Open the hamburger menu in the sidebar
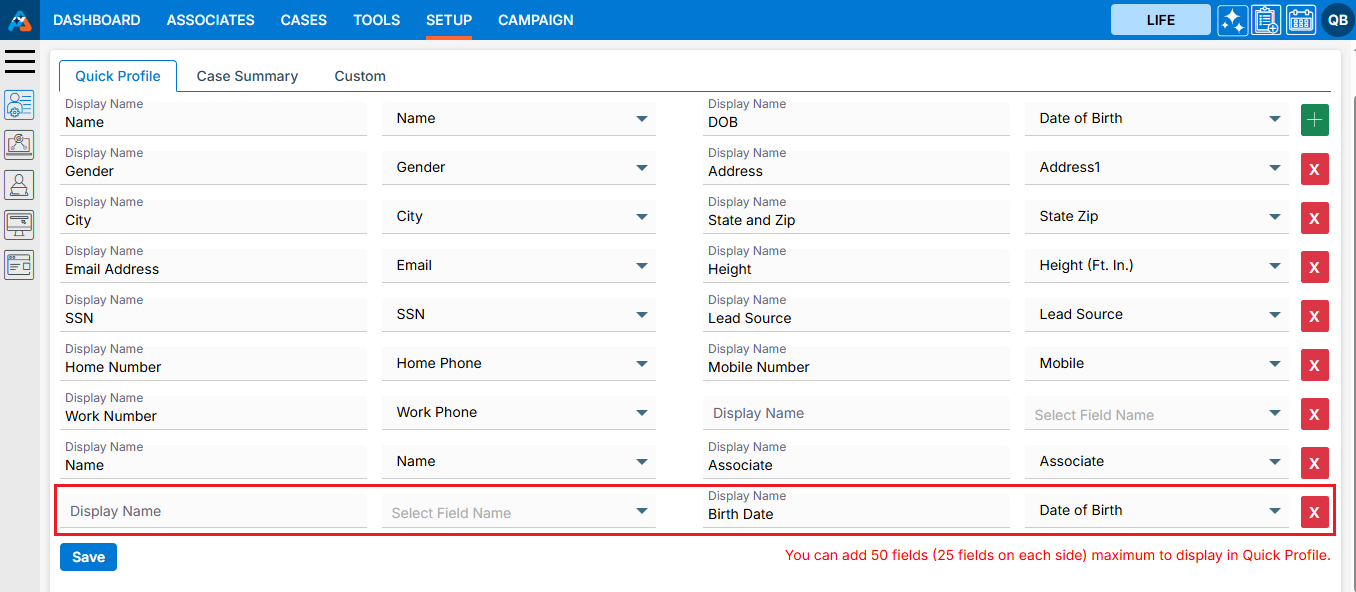The width and height of the screenshot is (1356, 592). point(20,62)
